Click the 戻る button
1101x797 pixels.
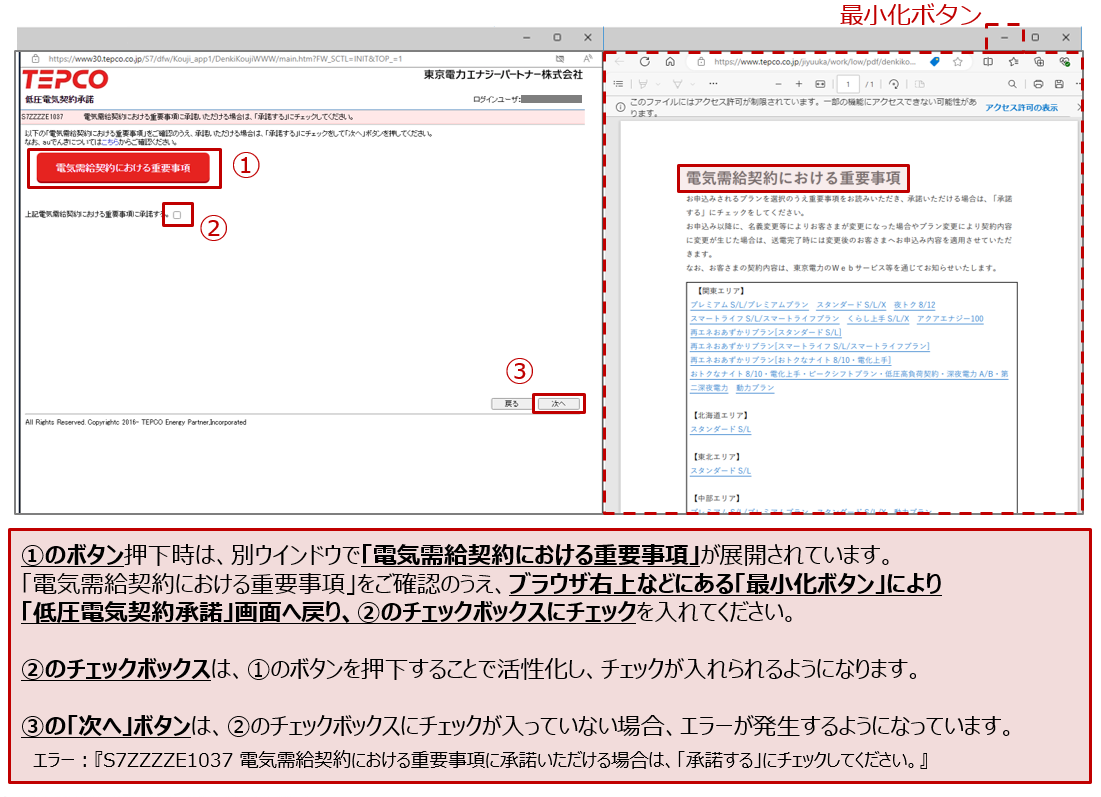(511, 404)
